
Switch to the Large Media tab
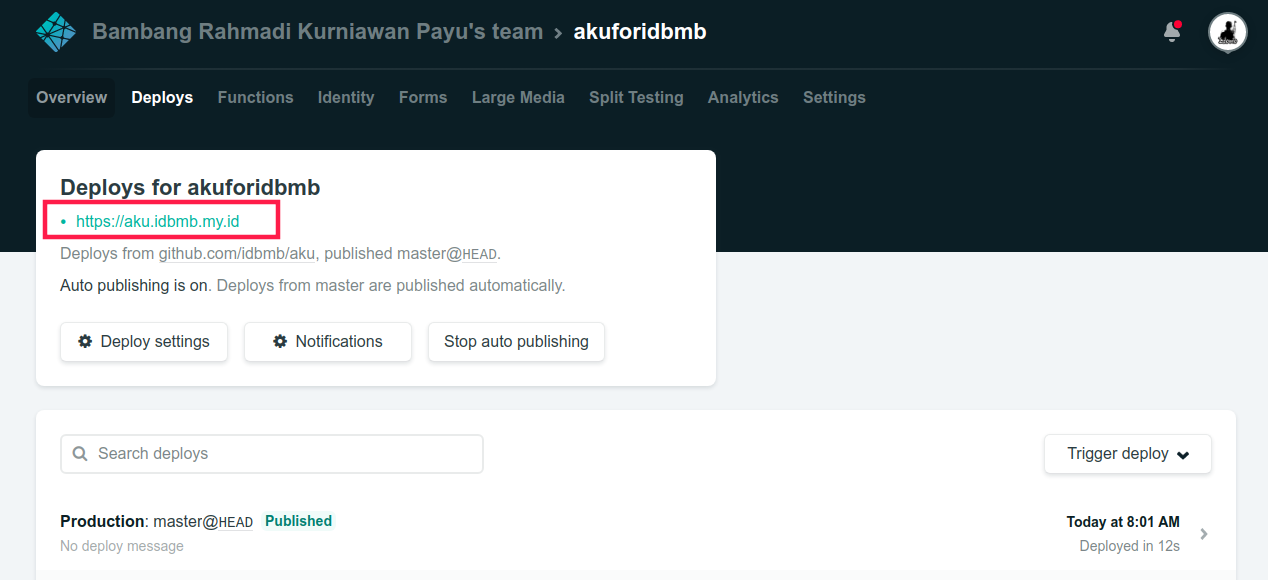(518, 97)
